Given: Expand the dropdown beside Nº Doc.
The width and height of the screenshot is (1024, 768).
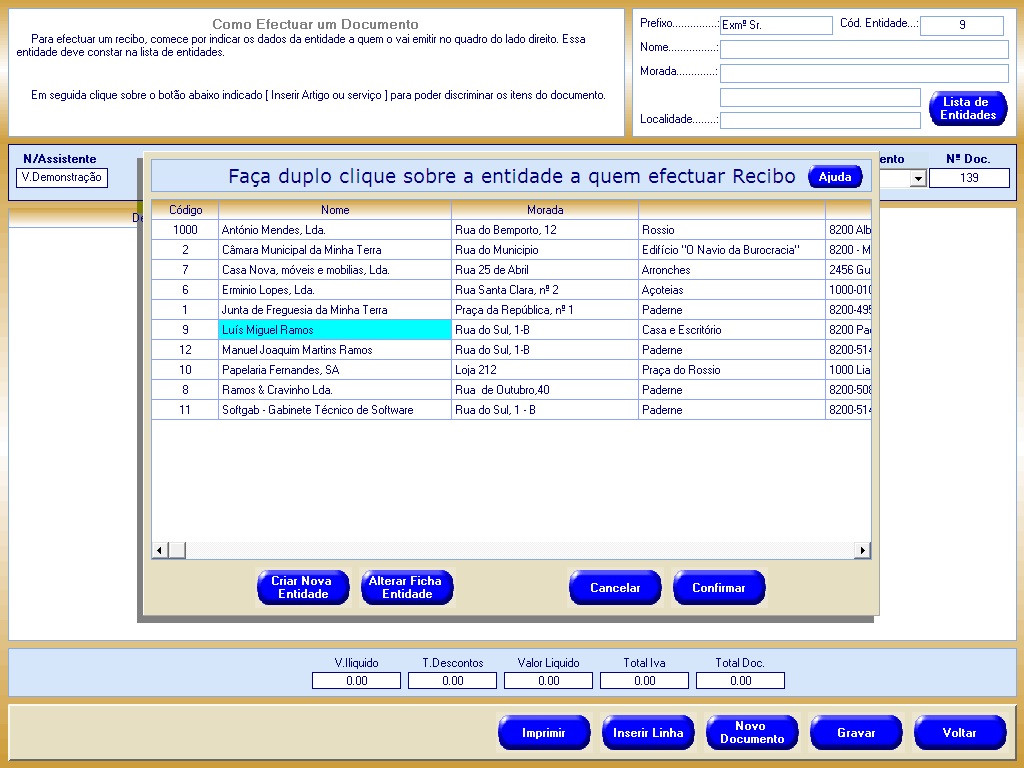Looking at the screenshot, I should pos(917,179).
